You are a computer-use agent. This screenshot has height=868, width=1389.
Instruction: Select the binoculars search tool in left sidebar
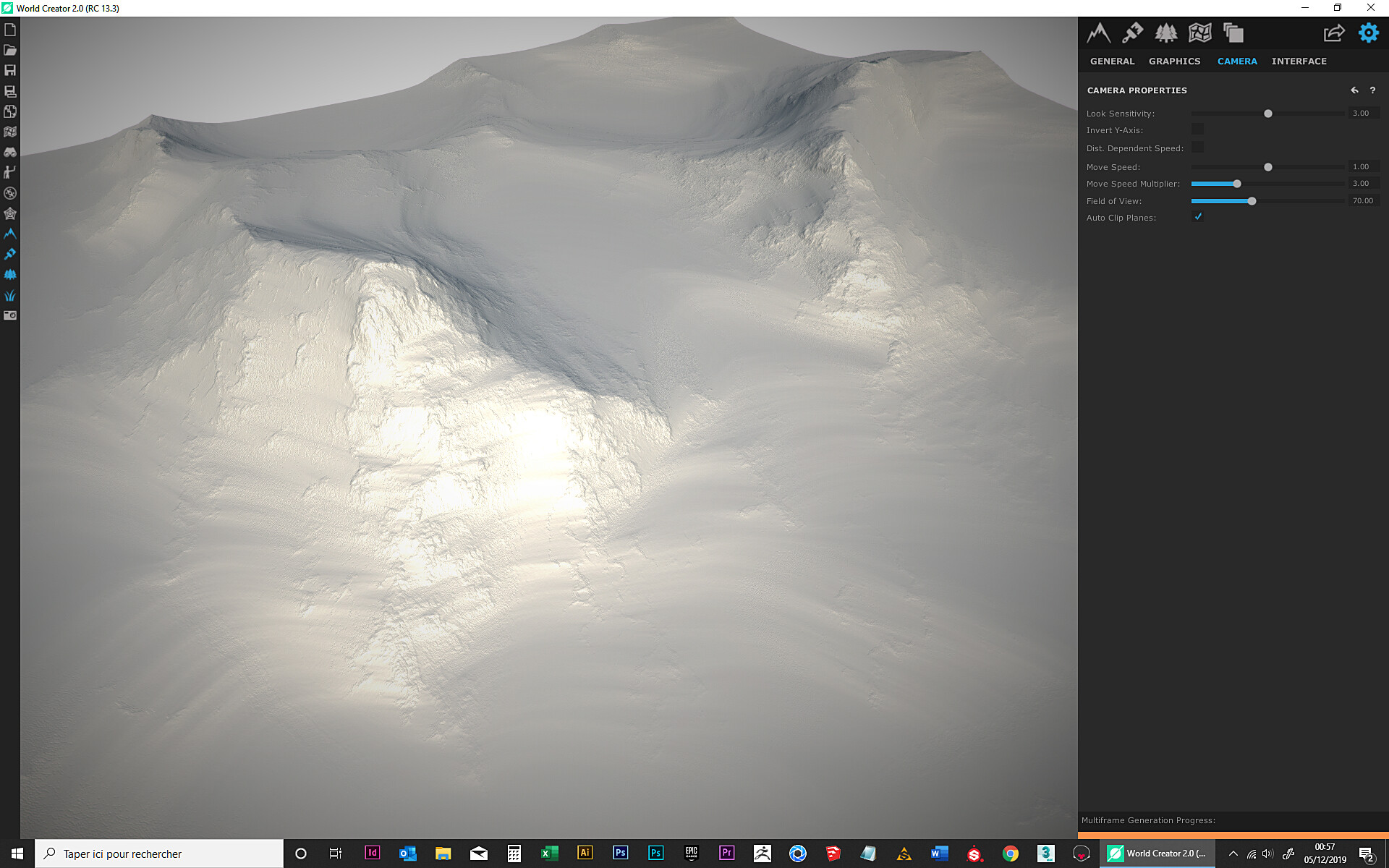pos(10,152)
